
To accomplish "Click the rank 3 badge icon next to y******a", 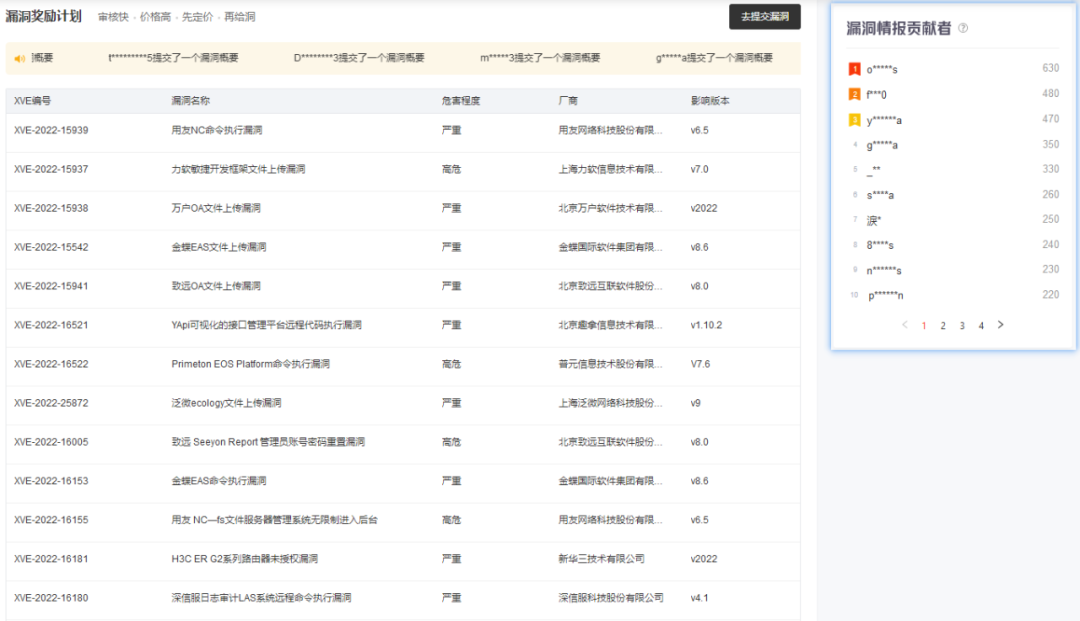I will click(854, 120).
